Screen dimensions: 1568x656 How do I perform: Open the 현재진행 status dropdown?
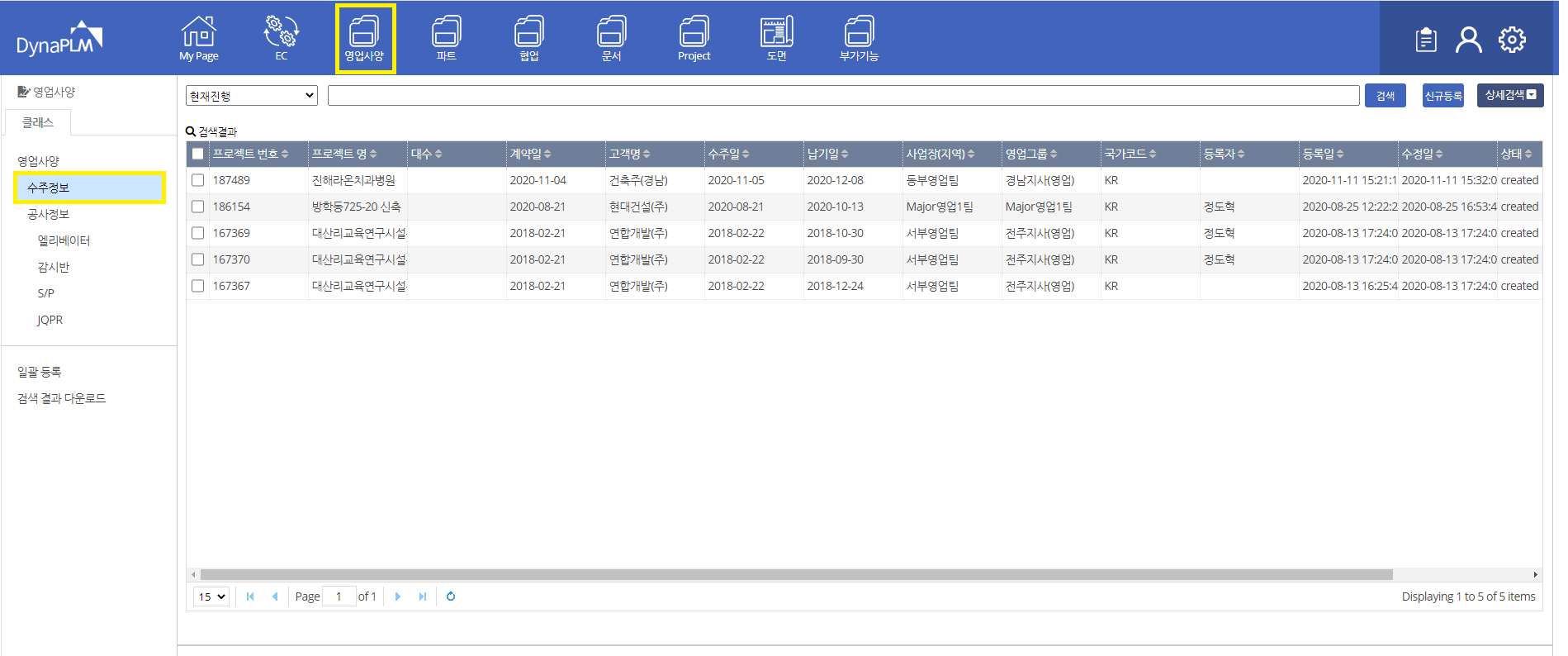click(x=252, y=96)
